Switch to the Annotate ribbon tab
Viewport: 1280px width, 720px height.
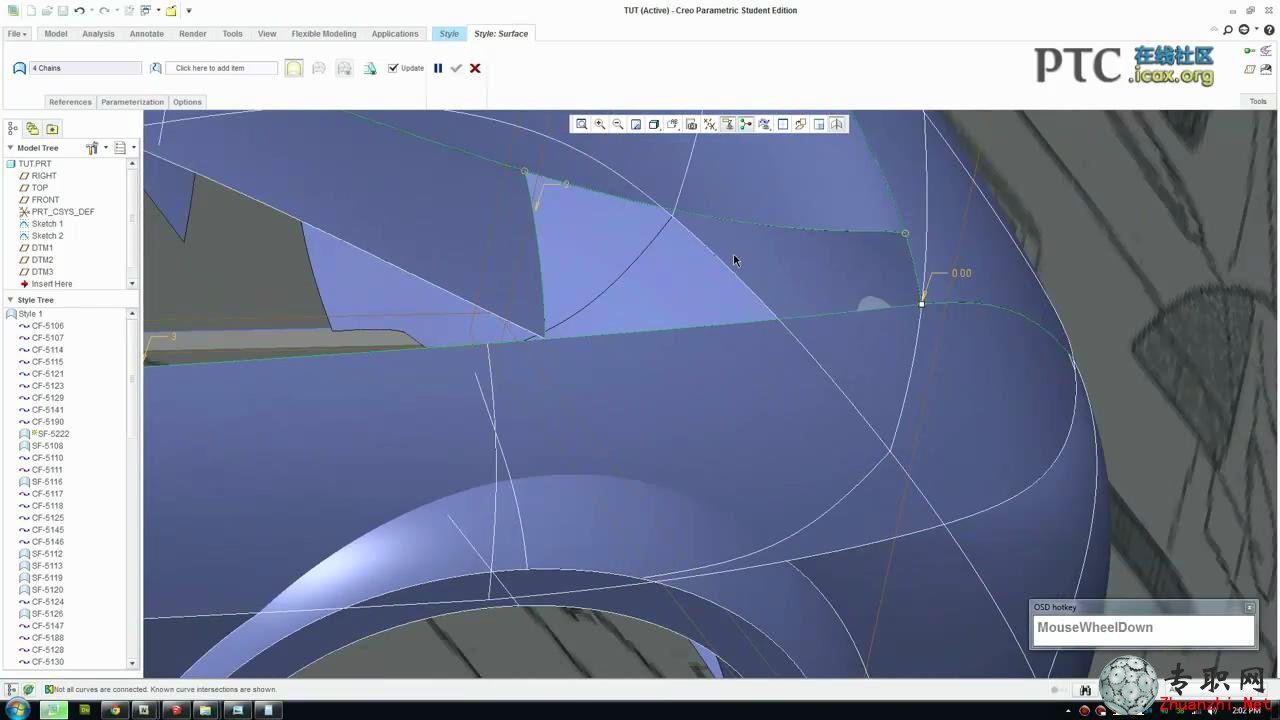coord(147,34)
